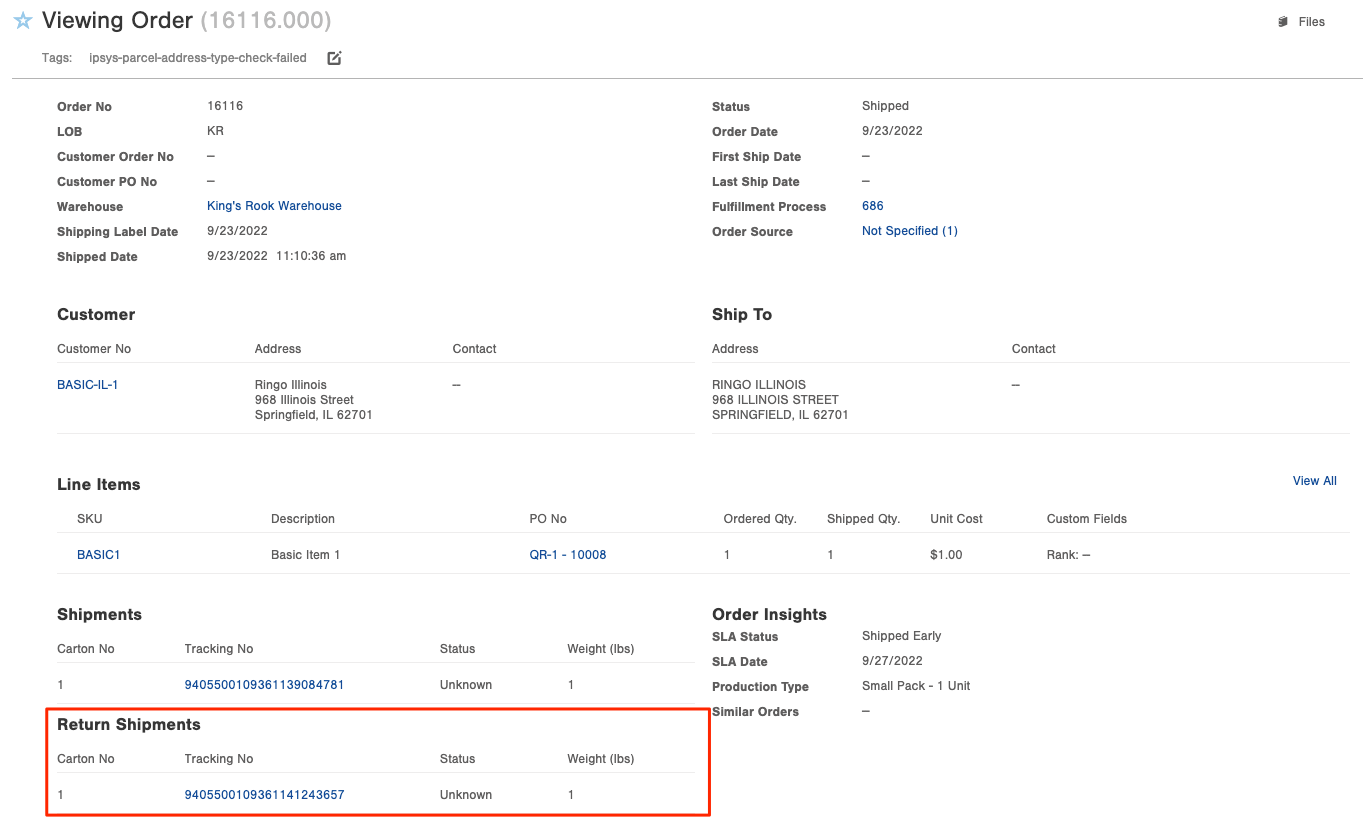Select the SLA Date 9/27/2022
Screen dimensions: 1363x819
pos(892,661)
